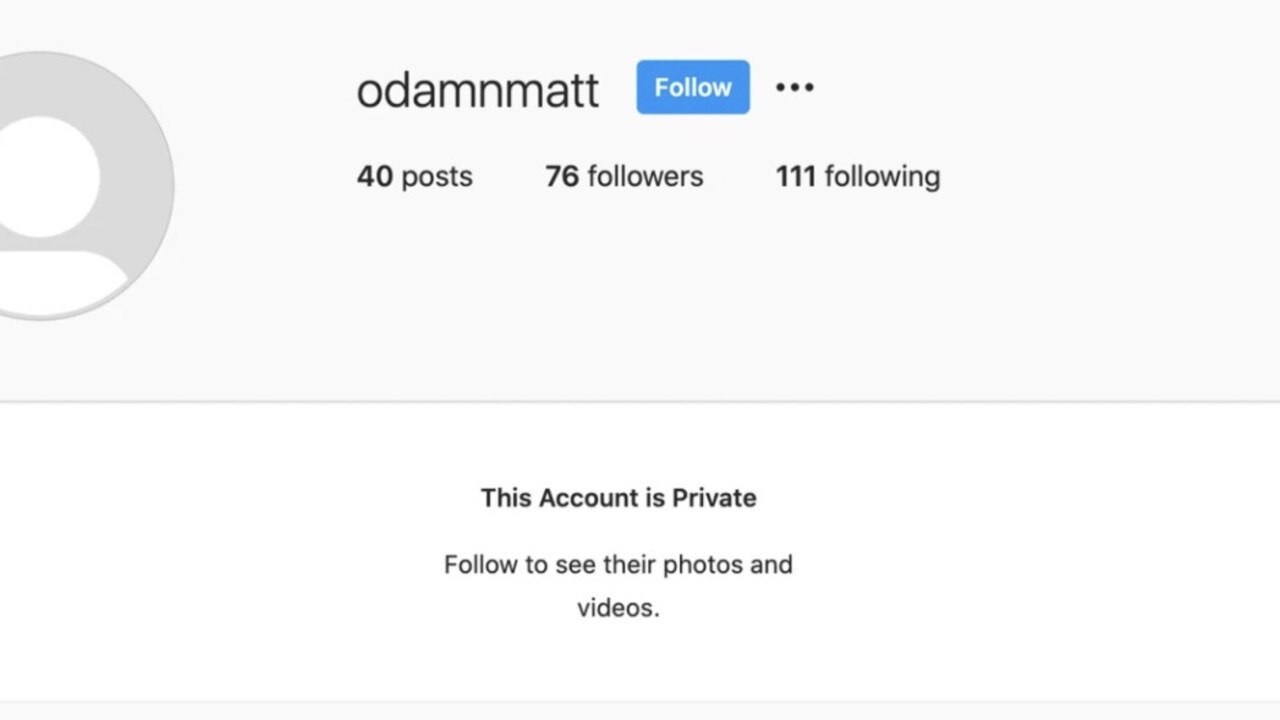Open the 111 following list
This screenshot has height=720, width=1280.
tap(858, 176)
